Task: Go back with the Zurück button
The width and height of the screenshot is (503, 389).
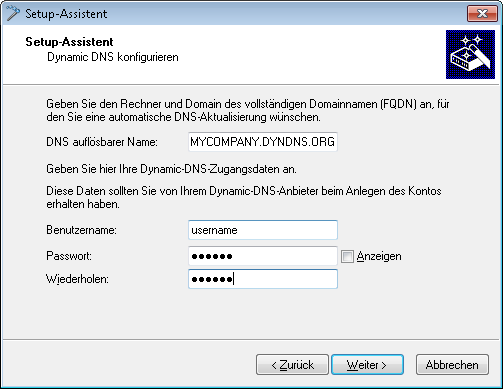Action: point(292,365)
